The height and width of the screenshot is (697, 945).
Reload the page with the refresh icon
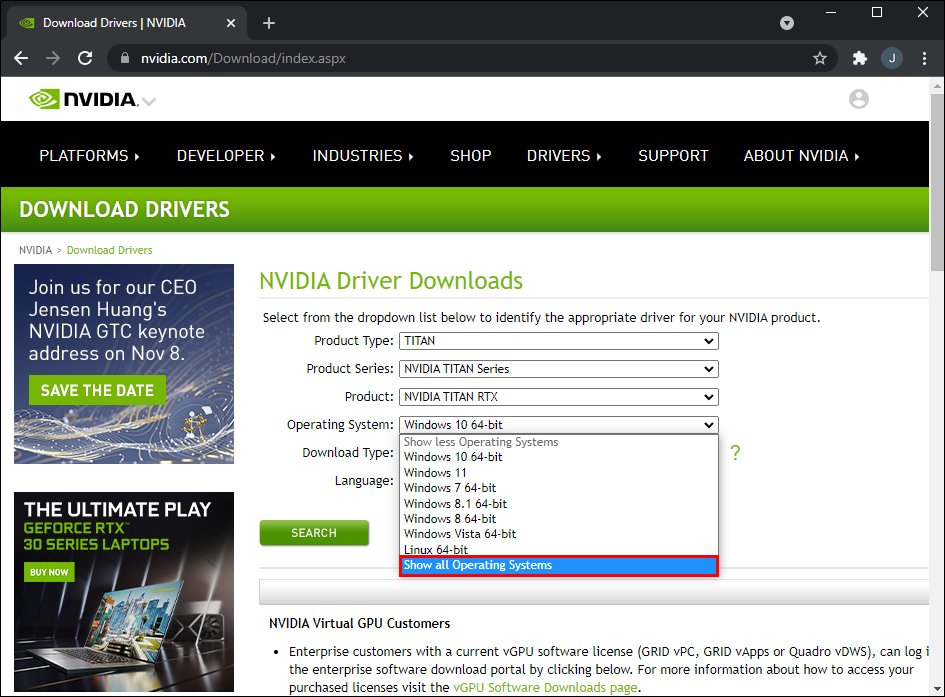(x=85, y=59)
